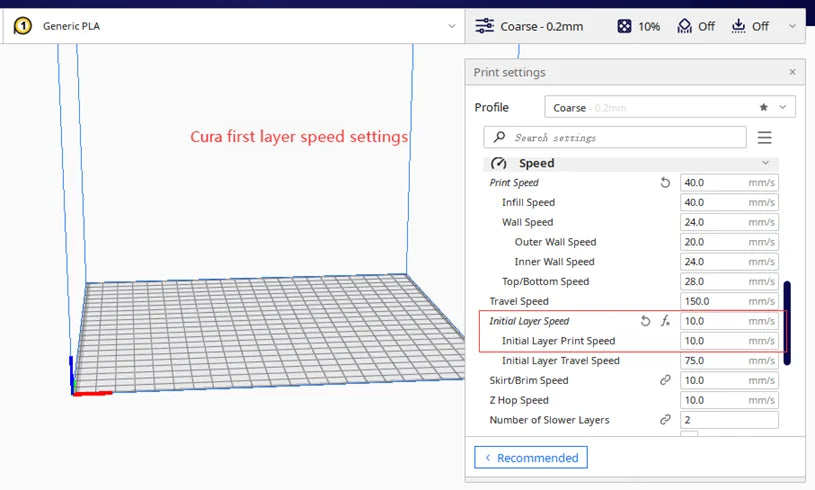Collapse the Speed settings section
The image size is (815, 490).
[766, 163]
